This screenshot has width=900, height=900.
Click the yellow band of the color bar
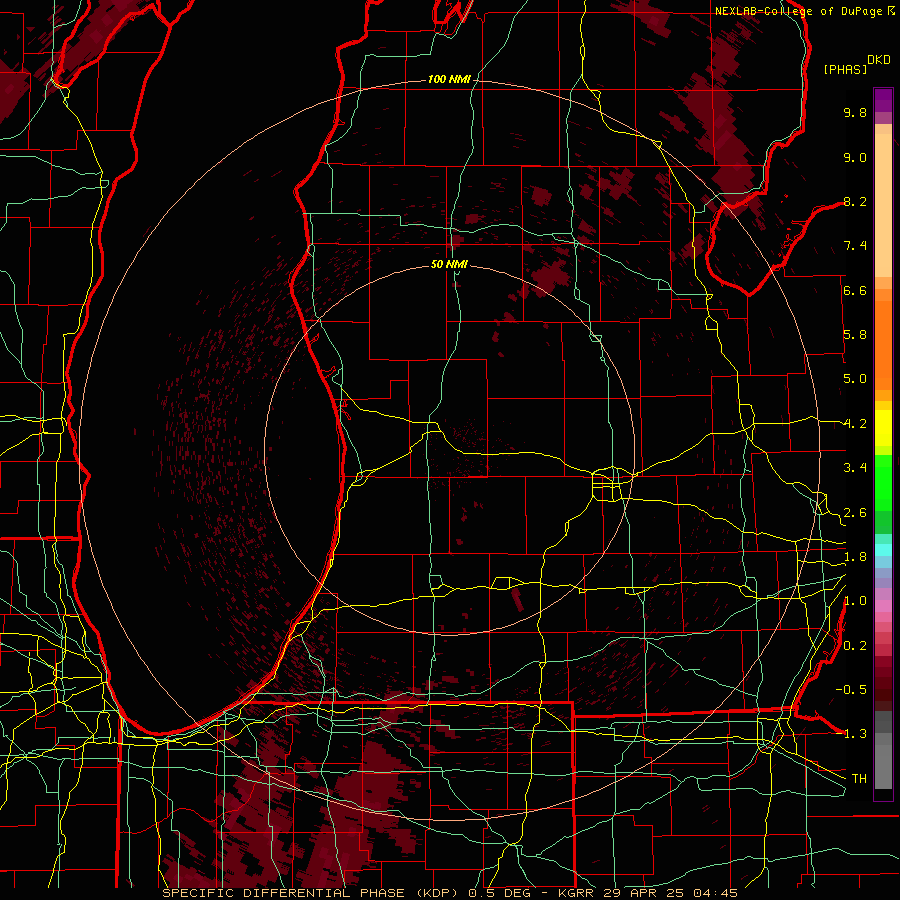[883, 428]
